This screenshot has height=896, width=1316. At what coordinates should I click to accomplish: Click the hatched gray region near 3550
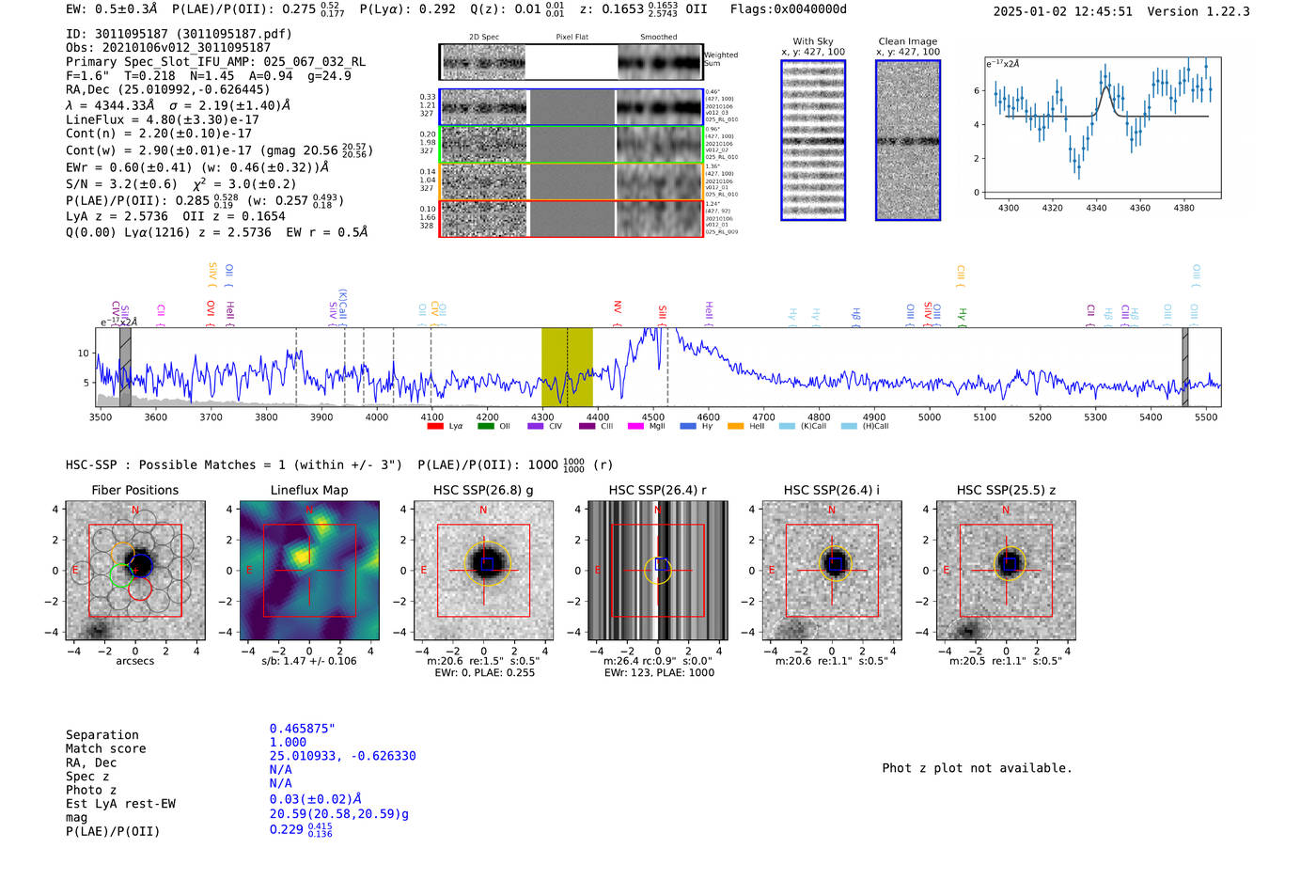click(x=125, y=367)
